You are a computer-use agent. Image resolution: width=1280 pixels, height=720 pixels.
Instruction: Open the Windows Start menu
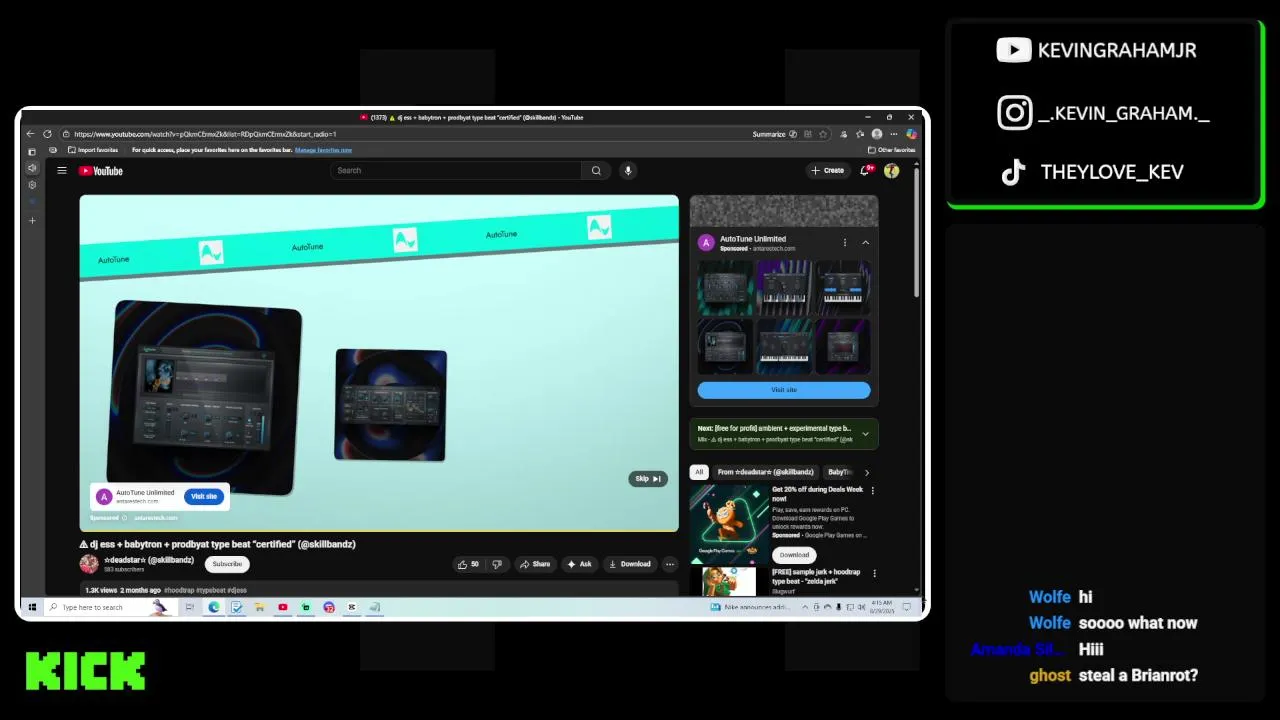click(32, 607)
